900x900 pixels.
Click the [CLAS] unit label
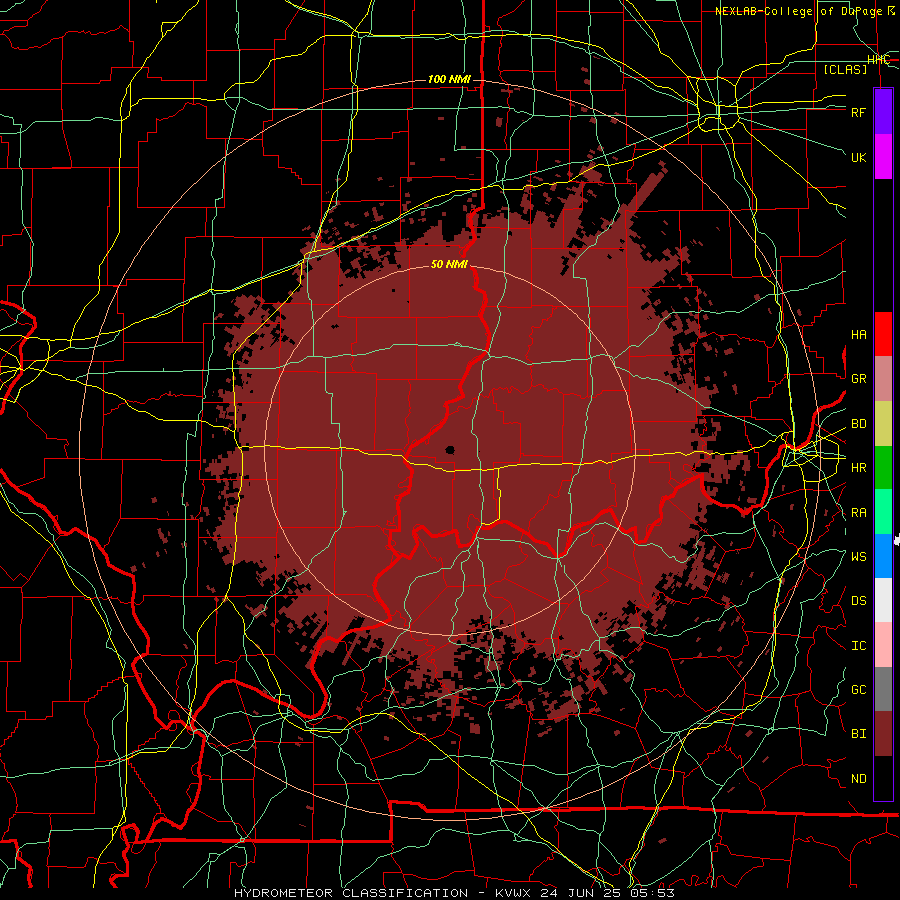(845, 69)
